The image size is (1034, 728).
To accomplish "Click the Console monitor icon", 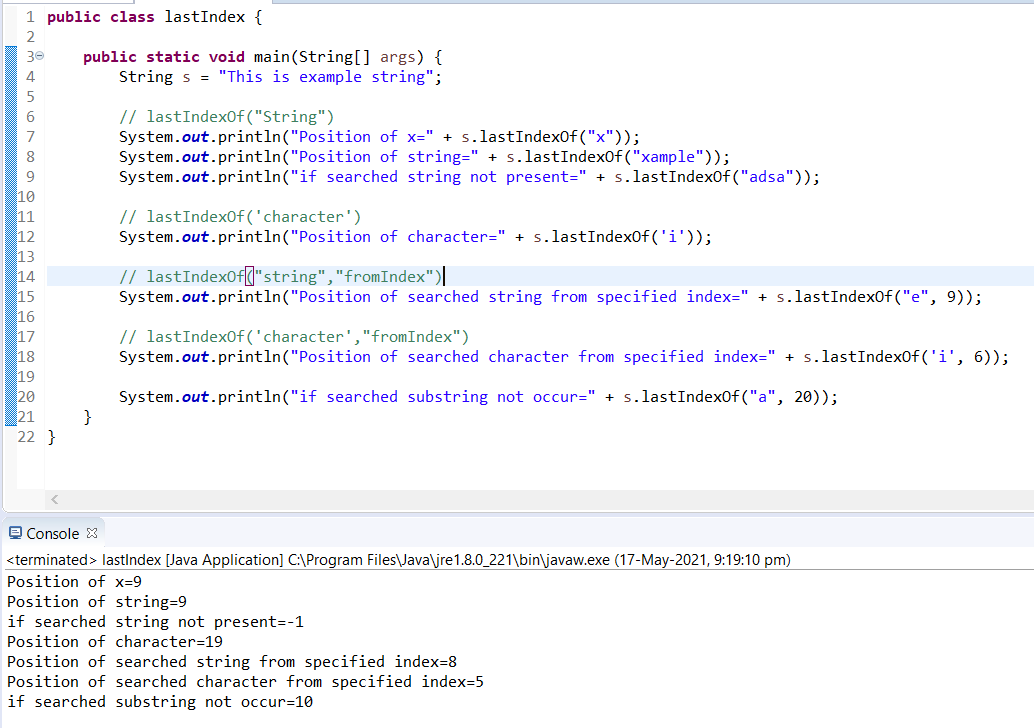I will pyautogui.click(x=15, y=533).
